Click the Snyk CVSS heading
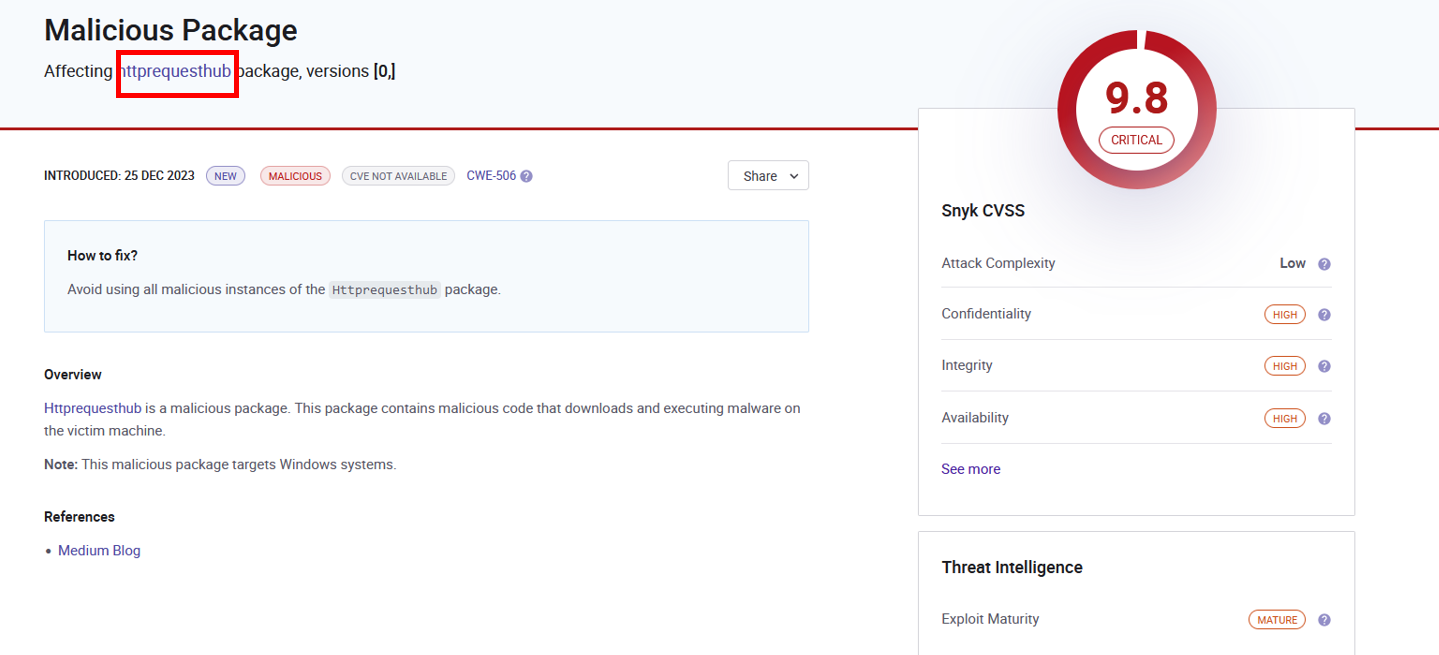The image size is (1439, 655). click(x=983, y=211)
